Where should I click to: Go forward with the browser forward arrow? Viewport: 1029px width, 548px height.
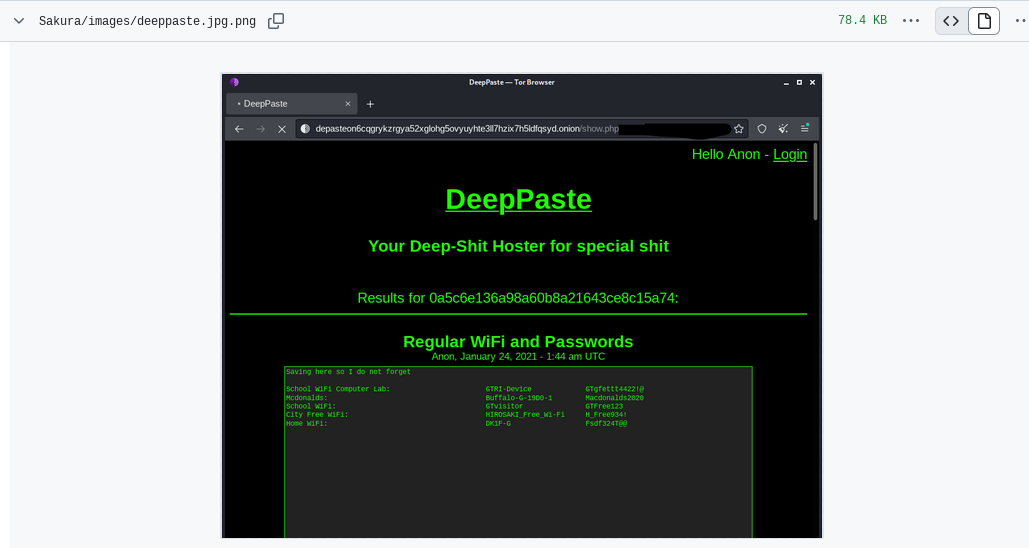click(261, 129)
